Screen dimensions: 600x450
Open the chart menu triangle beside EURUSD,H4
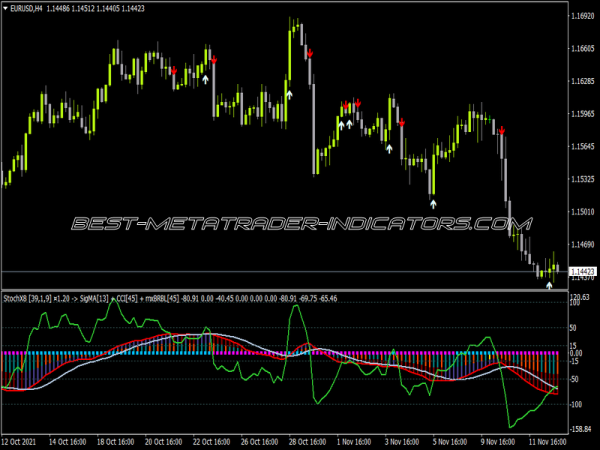pos(5,8)
